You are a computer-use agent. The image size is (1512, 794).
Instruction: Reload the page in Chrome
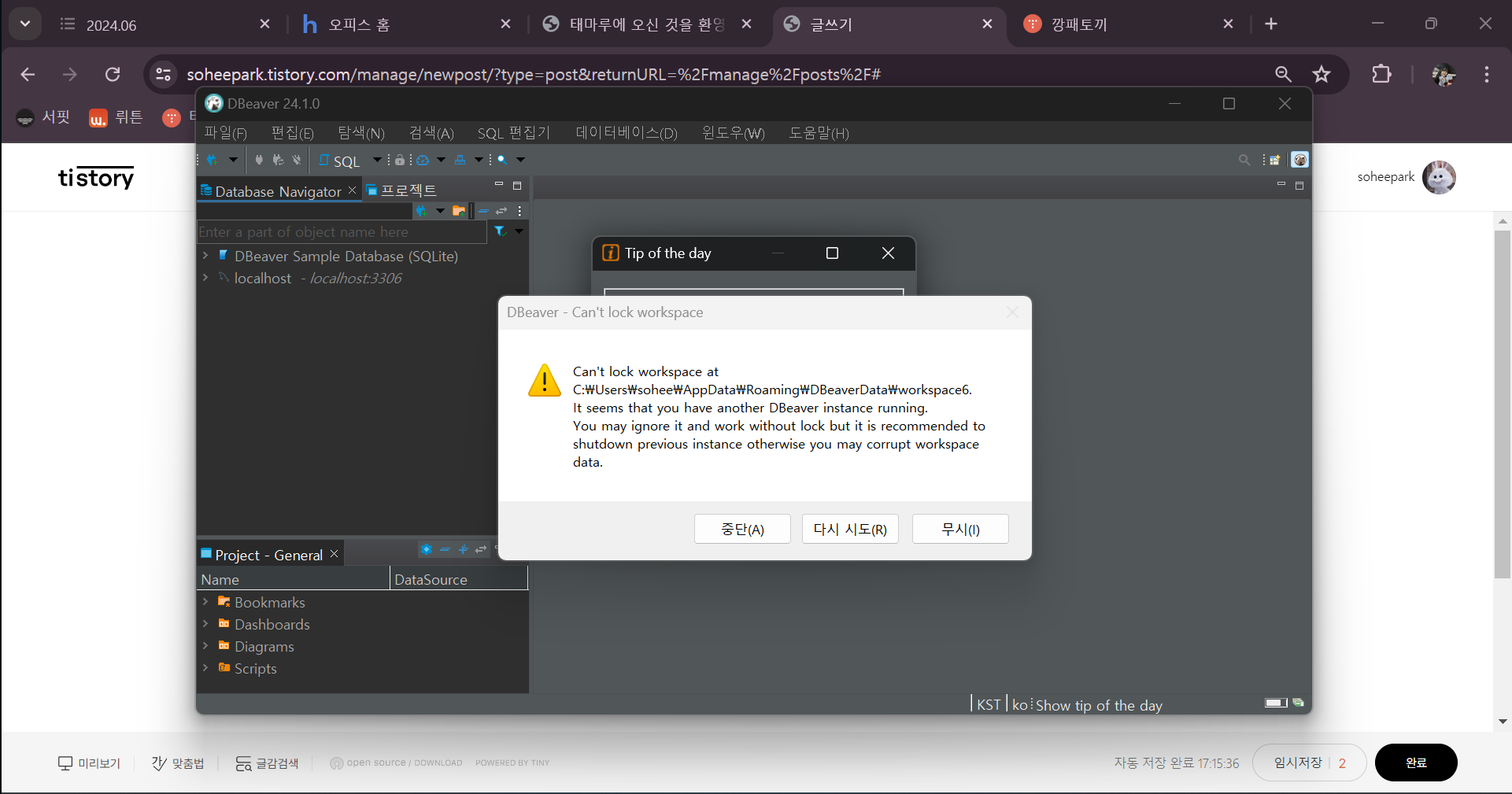pos(113,74)
